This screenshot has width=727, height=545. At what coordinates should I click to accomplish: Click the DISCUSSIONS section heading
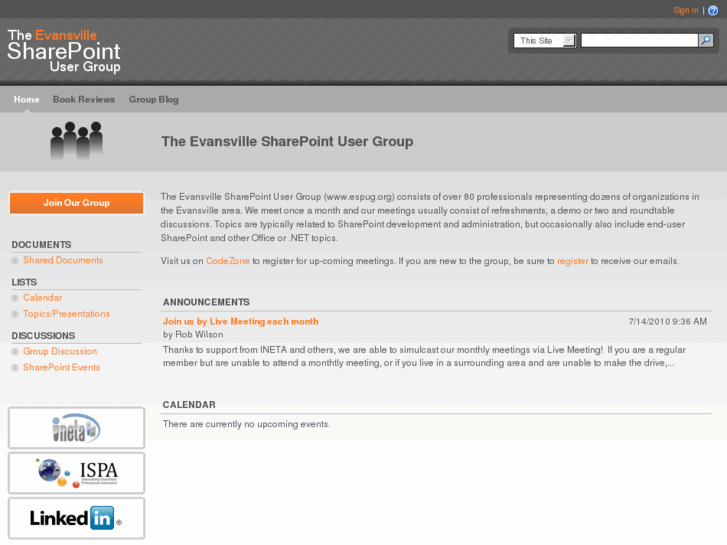pos(43,335)
